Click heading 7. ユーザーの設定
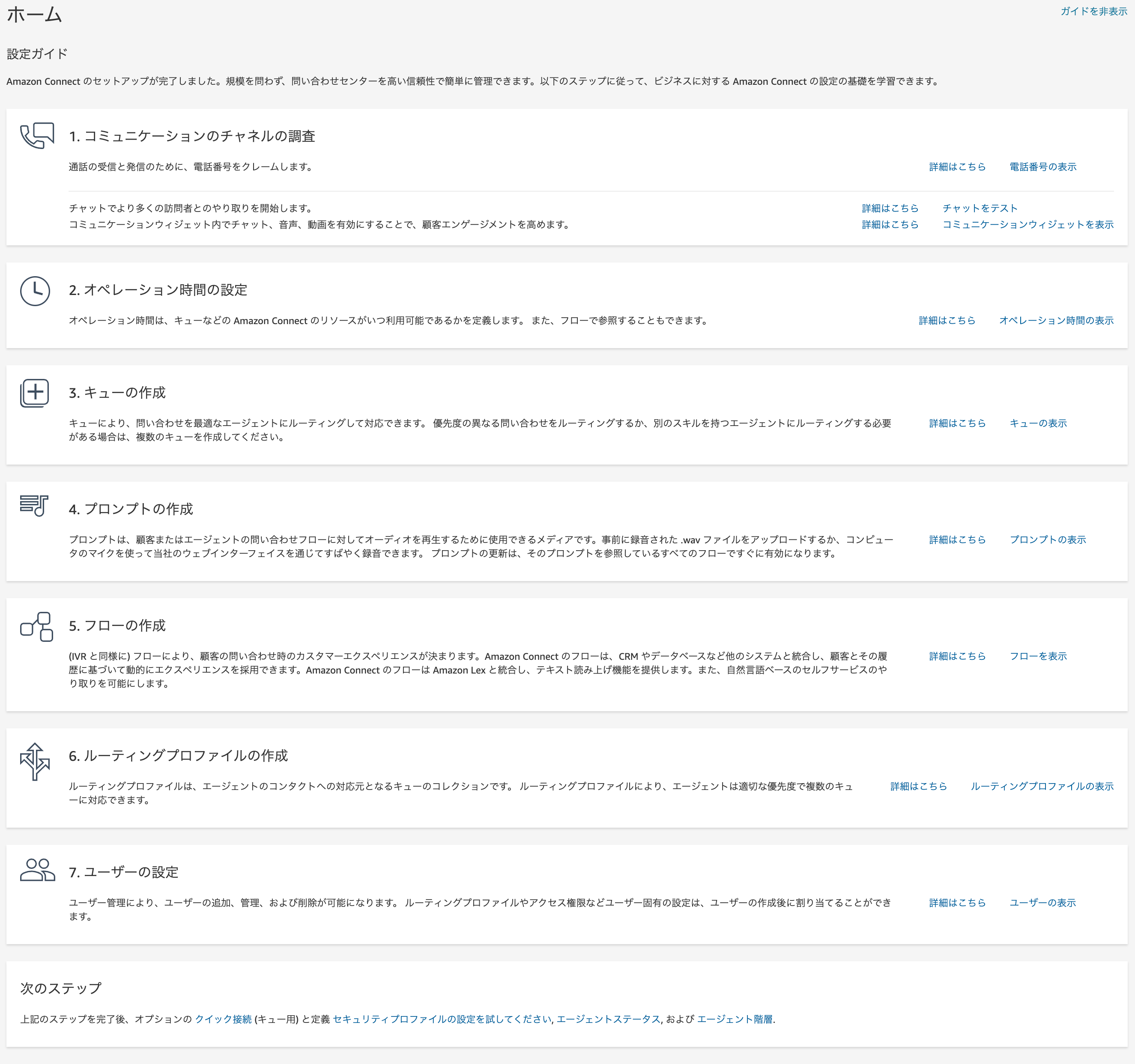 coord(124,872)
